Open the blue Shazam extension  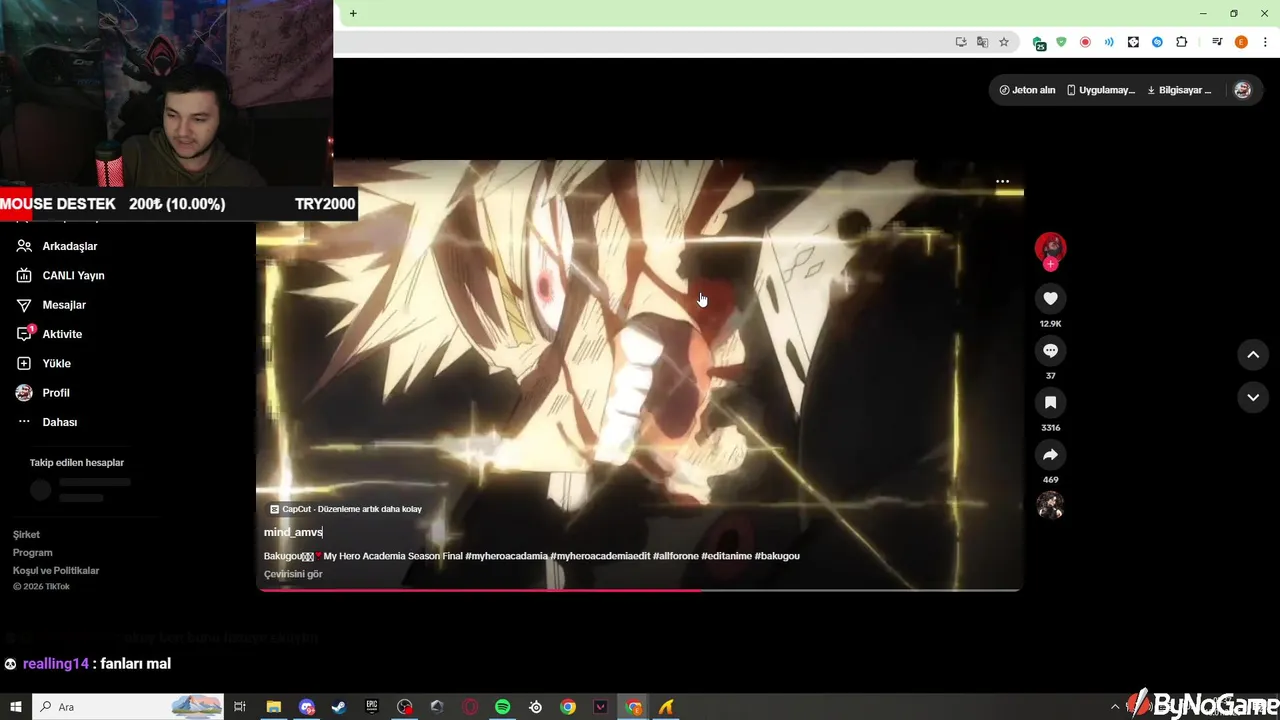point(1157,42)
